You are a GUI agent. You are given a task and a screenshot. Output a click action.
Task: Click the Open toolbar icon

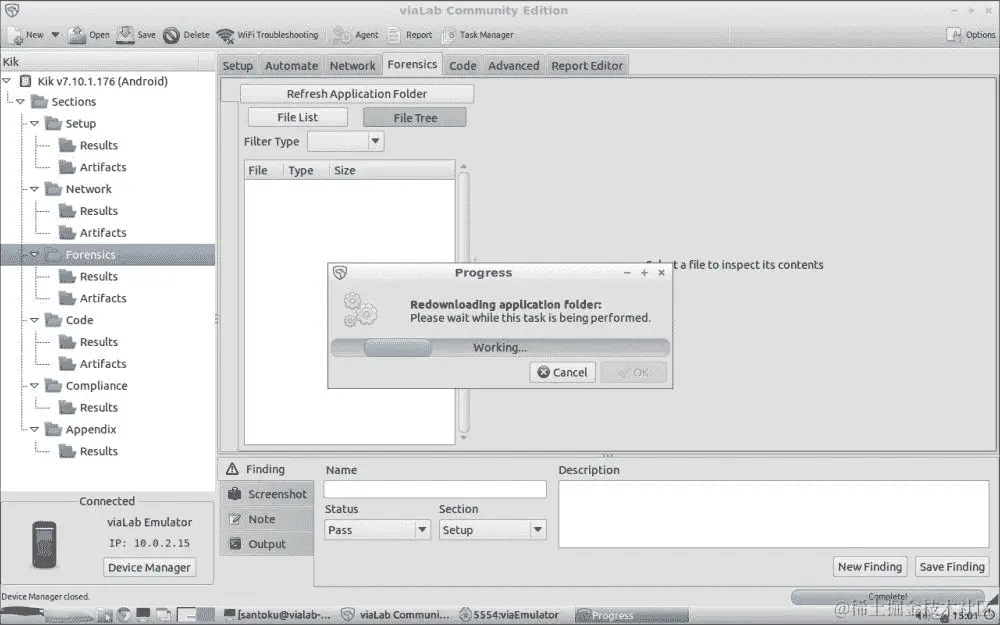pos(77,35)
